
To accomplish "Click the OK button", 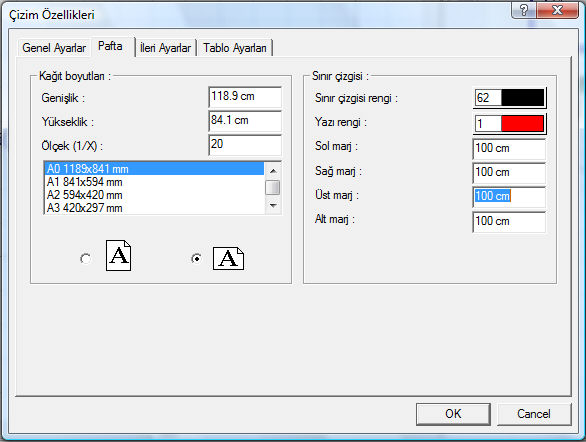I will pyautogui.click(x=453, y=414).
